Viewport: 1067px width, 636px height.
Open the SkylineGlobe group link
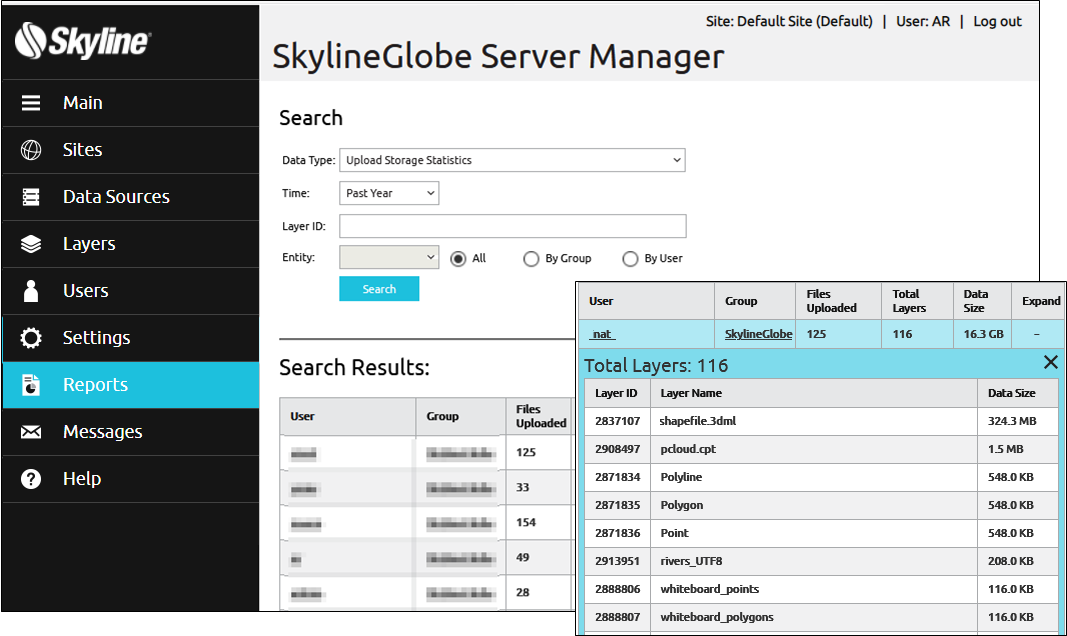[758, 334]
